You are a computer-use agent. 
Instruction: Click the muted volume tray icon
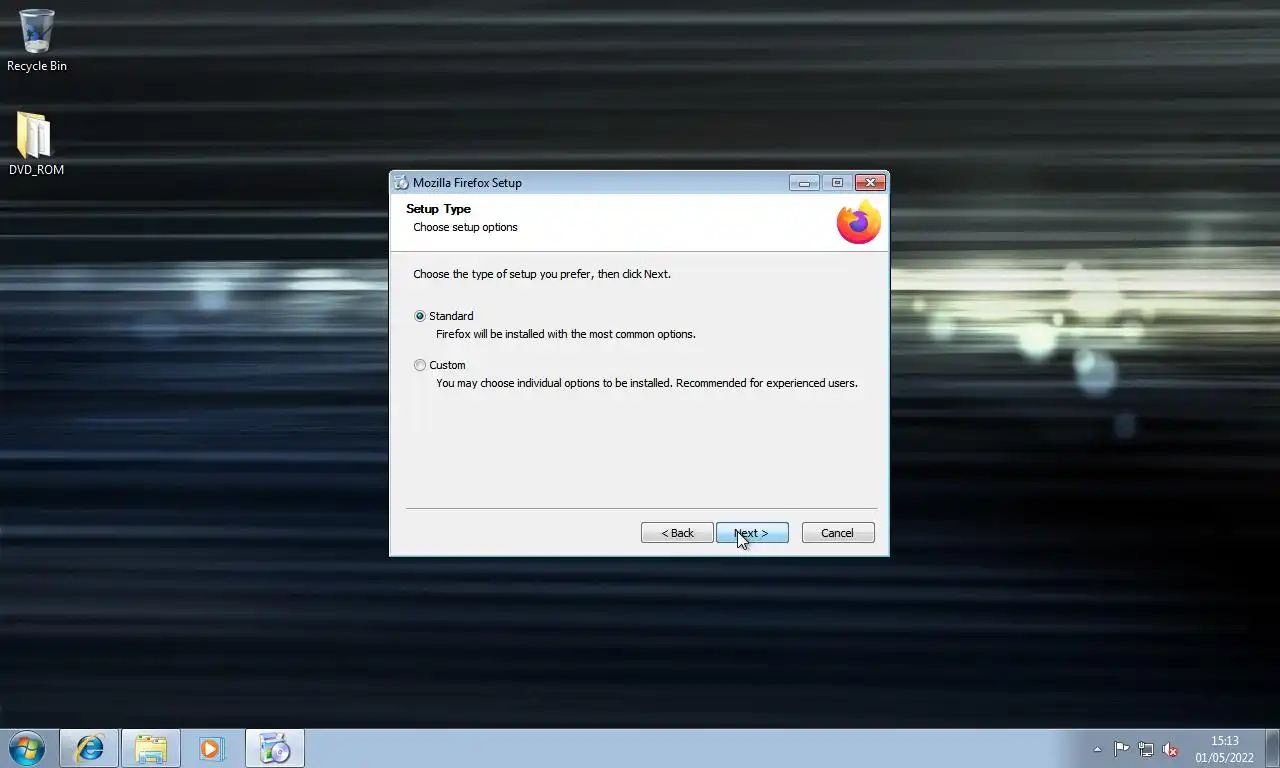(x=1170, y=749)
